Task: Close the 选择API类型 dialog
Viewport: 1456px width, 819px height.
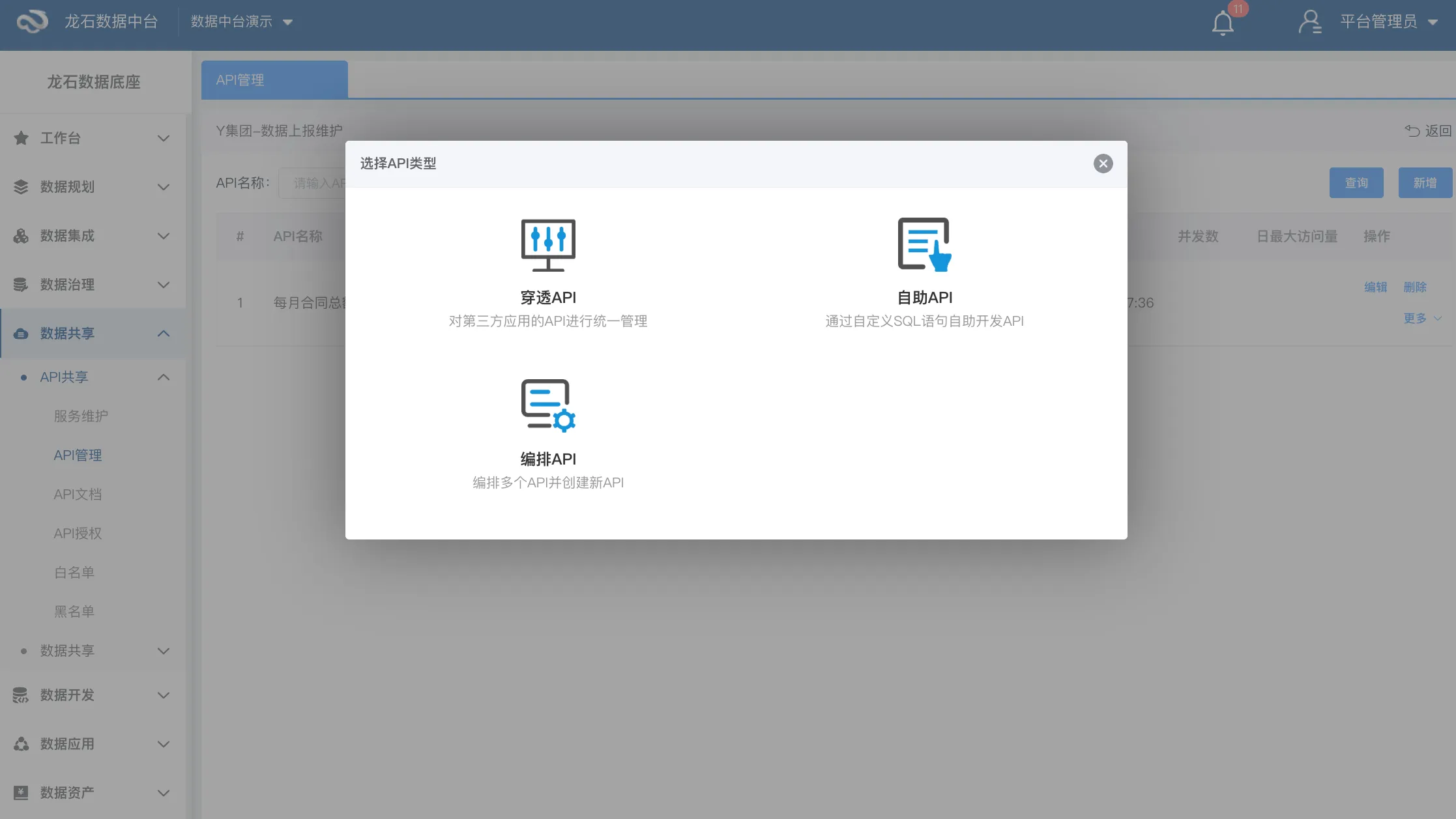Action: pos(1103,164)
